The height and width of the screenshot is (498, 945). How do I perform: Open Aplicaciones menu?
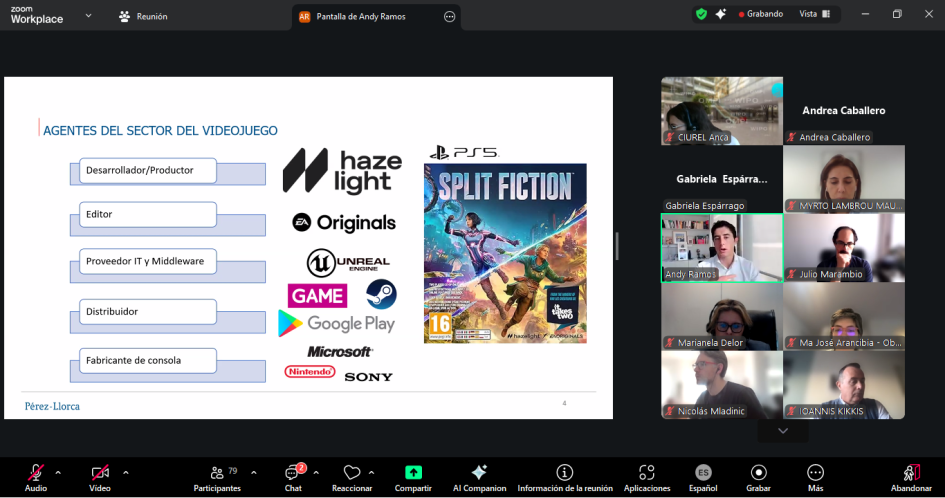coord(647,478)
